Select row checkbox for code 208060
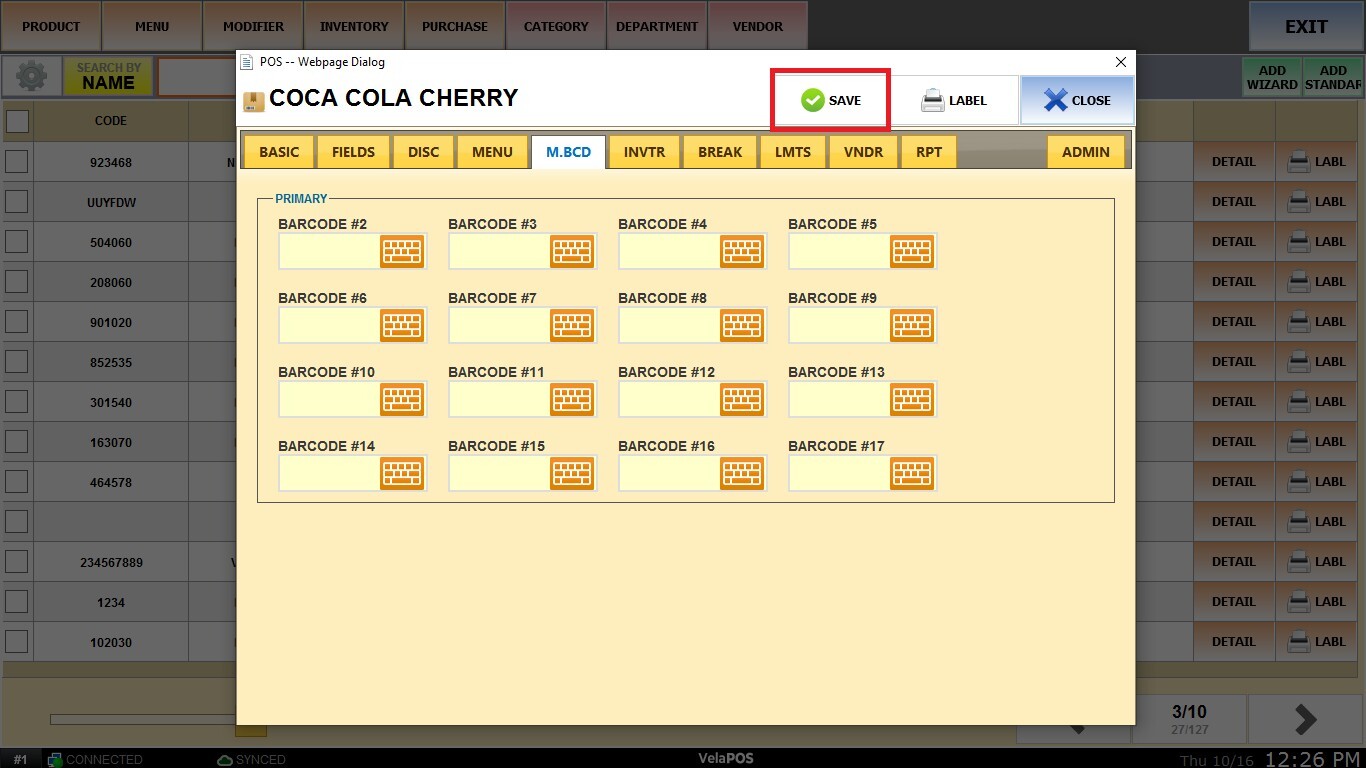Screen dimensions: 1366x768 pos(17,282)
